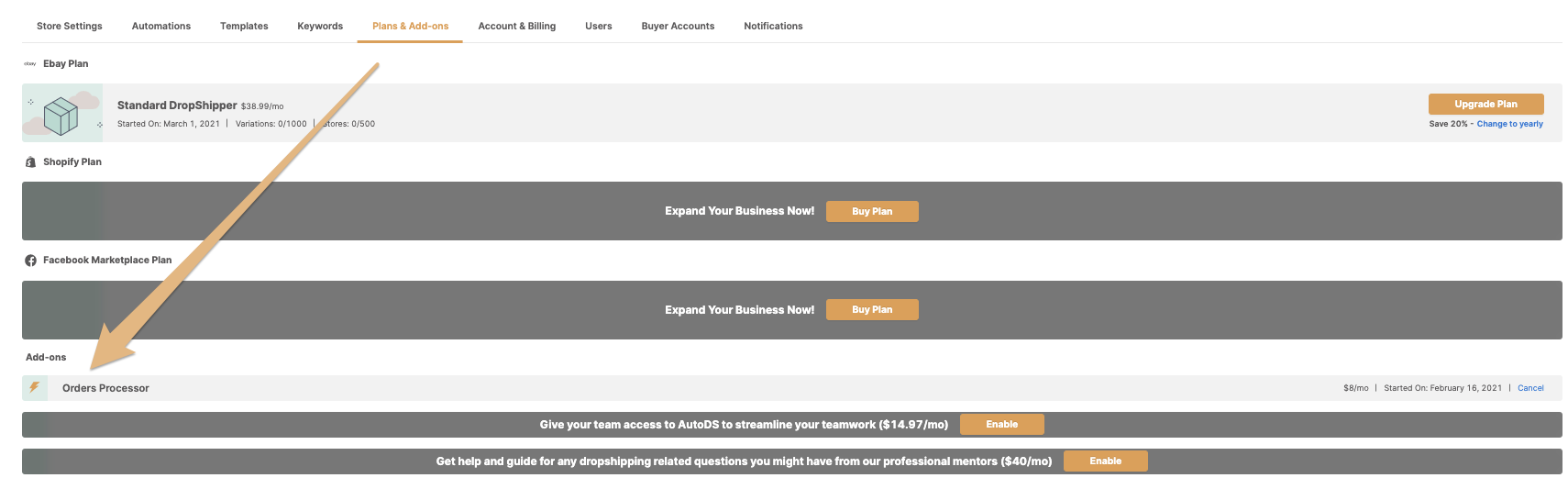Click the Standard DropShipper box illustration
This screenshot has width=1568, height=500.
pos(62,113)
